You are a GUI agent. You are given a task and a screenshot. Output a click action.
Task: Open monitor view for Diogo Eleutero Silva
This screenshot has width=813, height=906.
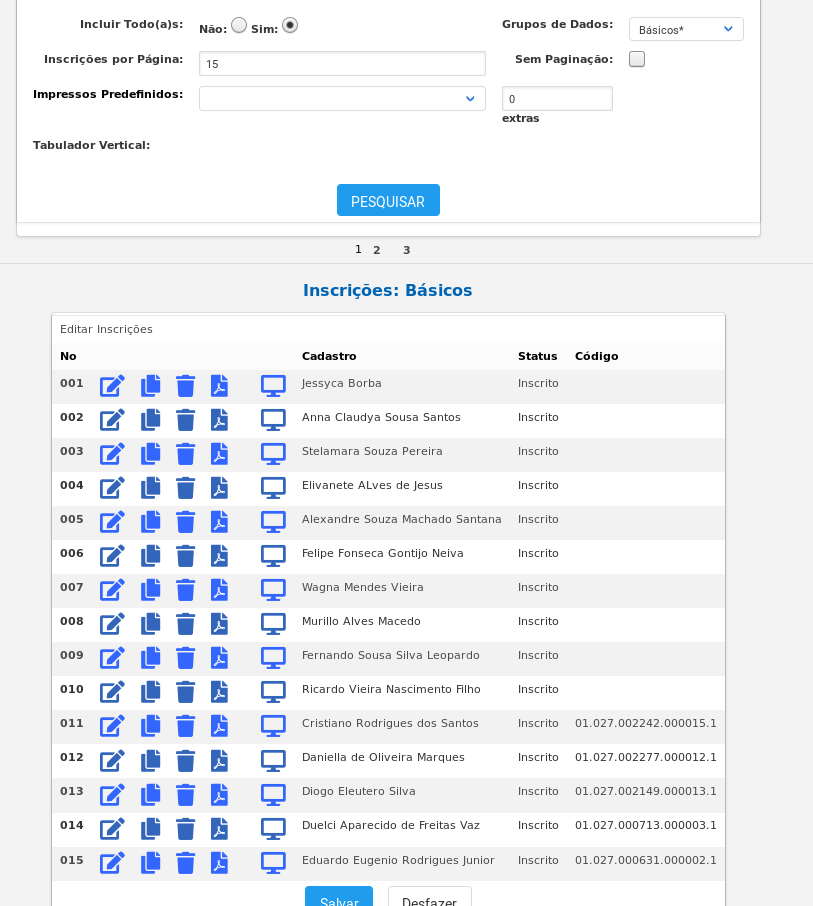click(273, 794)
